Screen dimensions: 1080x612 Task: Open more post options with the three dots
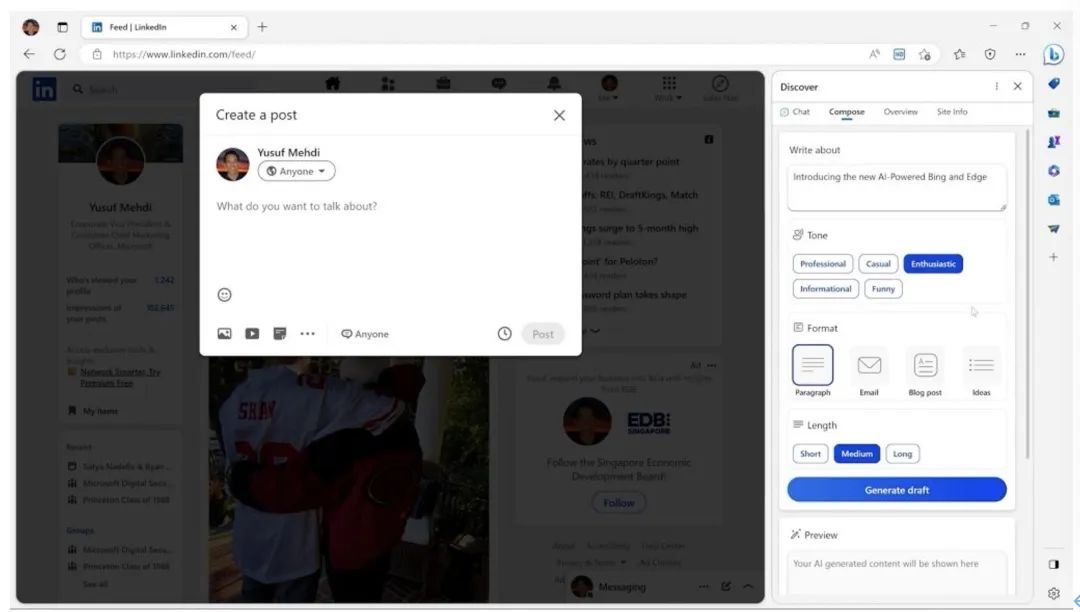pyautogui.click(x=307, y=334)
